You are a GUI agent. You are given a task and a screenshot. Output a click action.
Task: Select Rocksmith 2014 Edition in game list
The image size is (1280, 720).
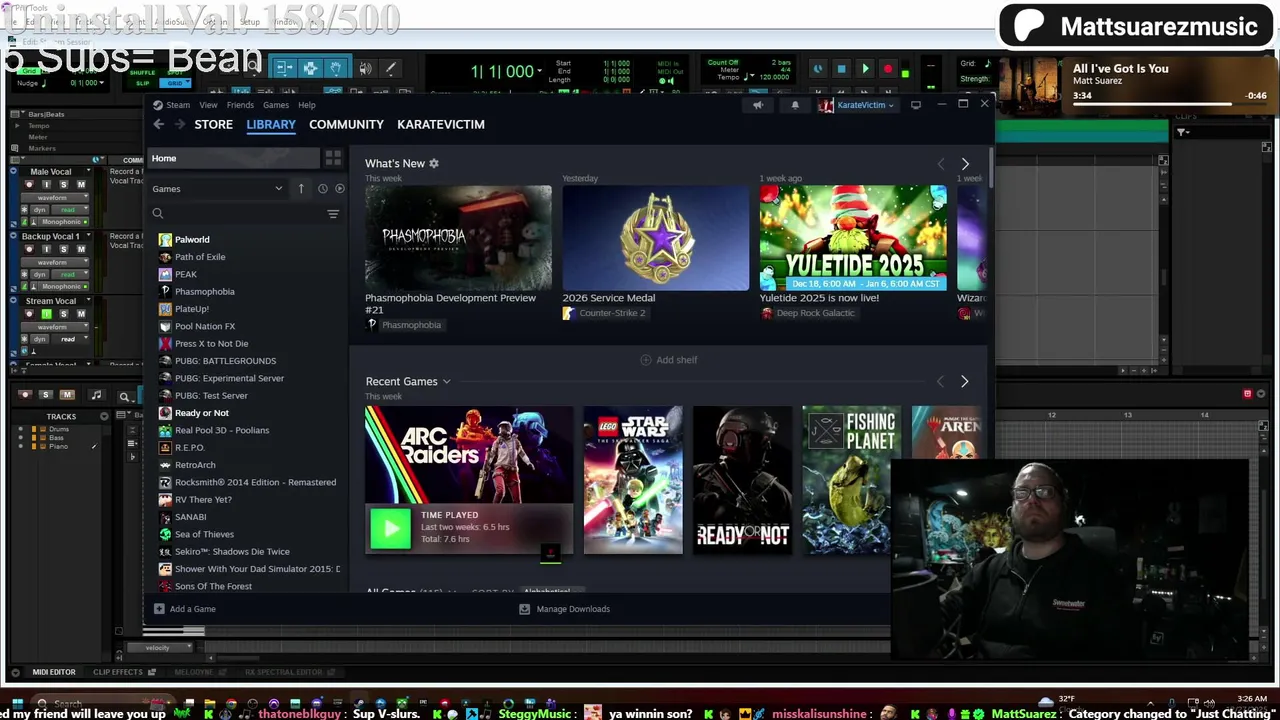pos(255,482)
